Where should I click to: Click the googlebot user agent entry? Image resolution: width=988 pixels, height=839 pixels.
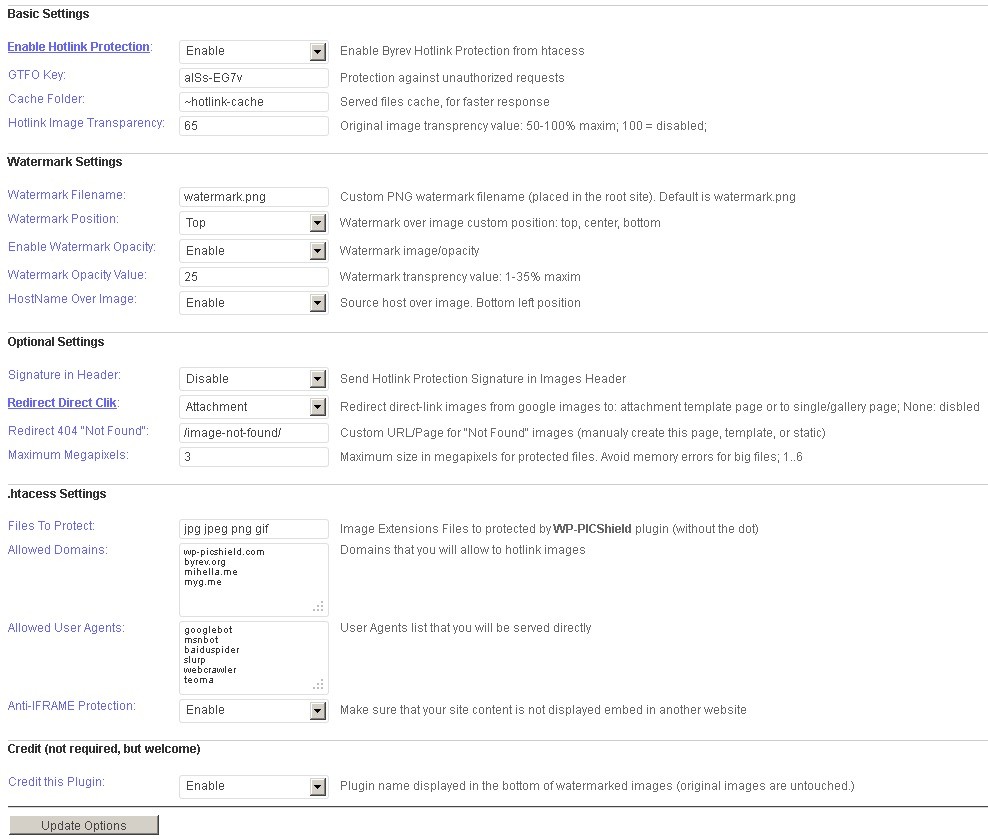point(208,630)
